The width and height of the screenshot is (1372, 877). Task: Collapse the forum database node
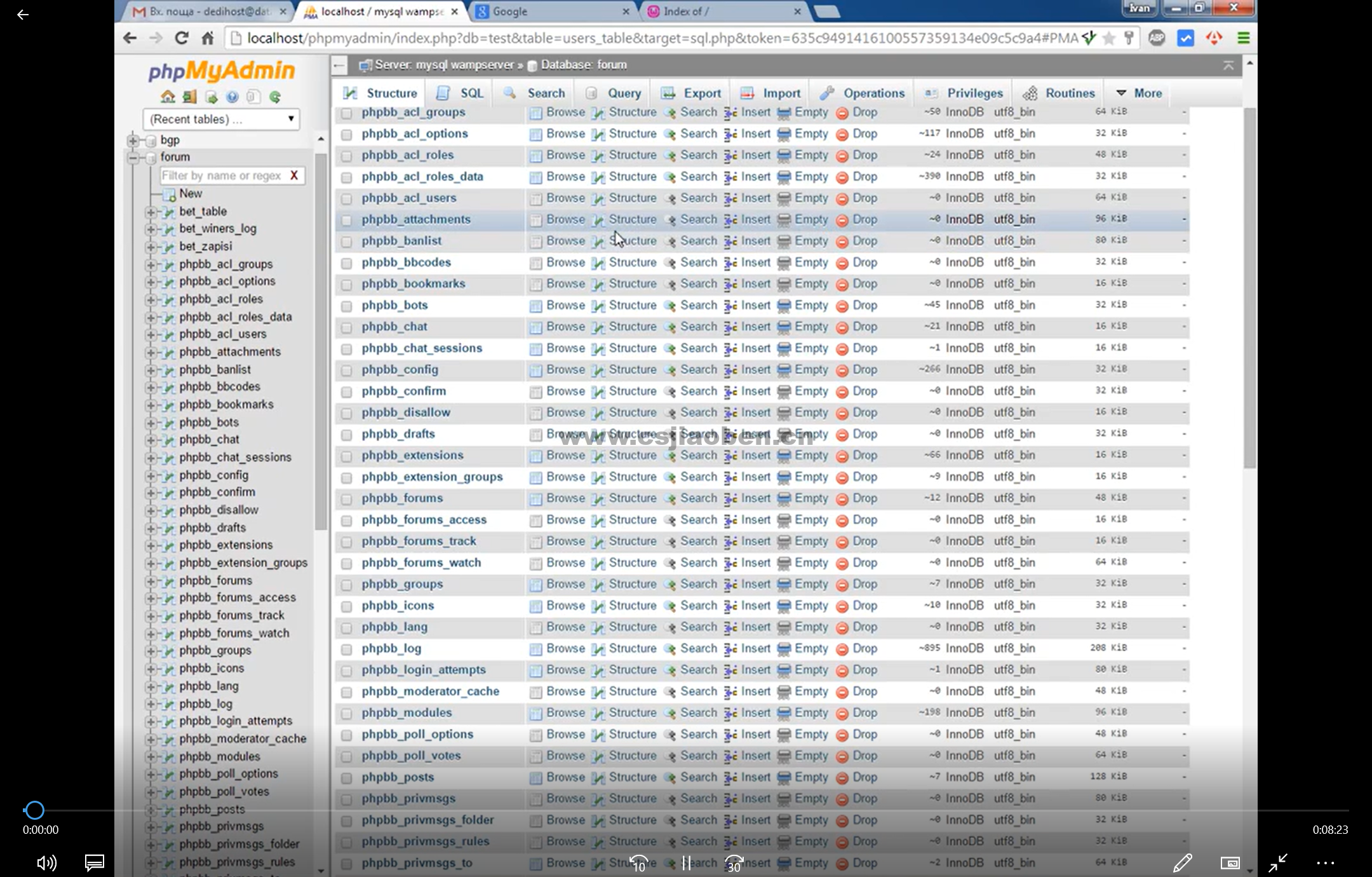point(133,157)
